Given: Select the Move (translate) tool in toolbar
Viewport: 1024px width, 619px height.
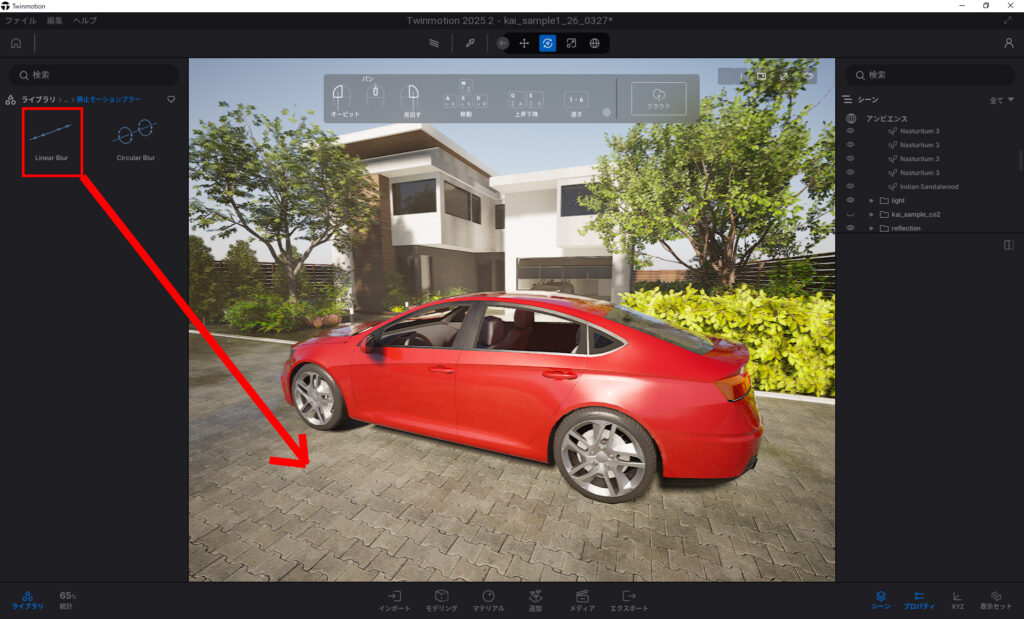Looking at the screenshot, I should (x=524, y=43).
